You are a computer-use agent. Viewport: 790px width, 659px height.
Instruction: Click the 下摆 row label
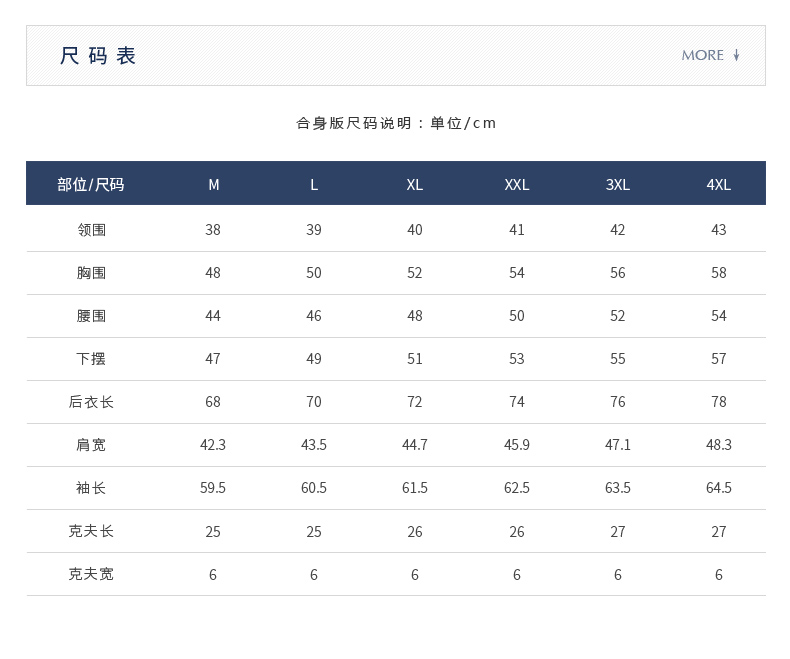(x=91, y=359)
